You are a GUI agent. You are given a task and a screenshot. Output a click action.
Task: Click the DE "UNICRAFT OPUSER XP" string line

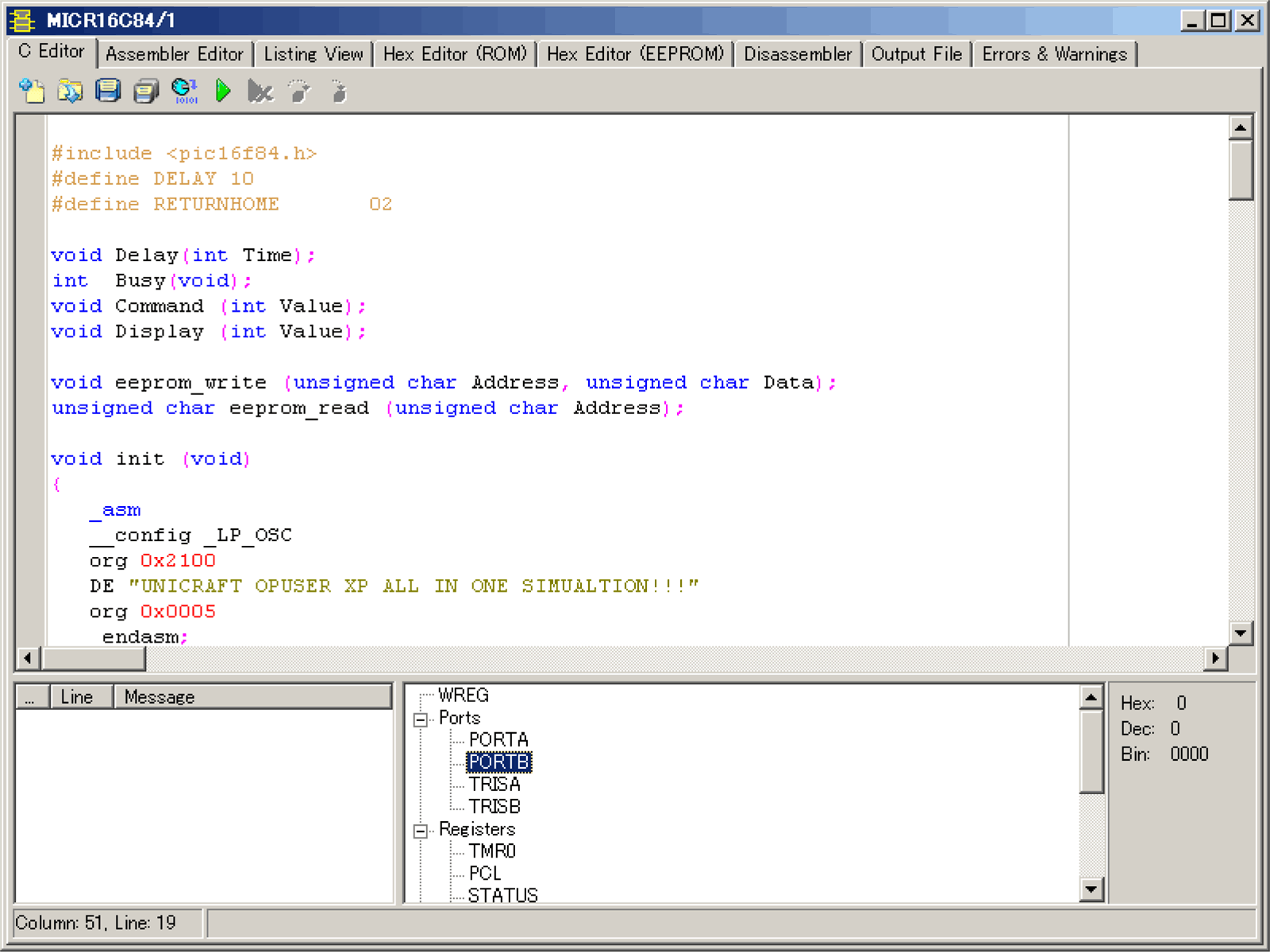tap(394, 586)
